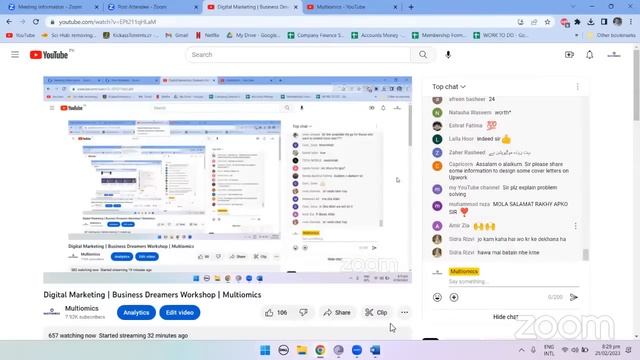This screenshot has height=360, width=640.
Task: Open more actions ellipsis under video
Action: tap(404, 313)
